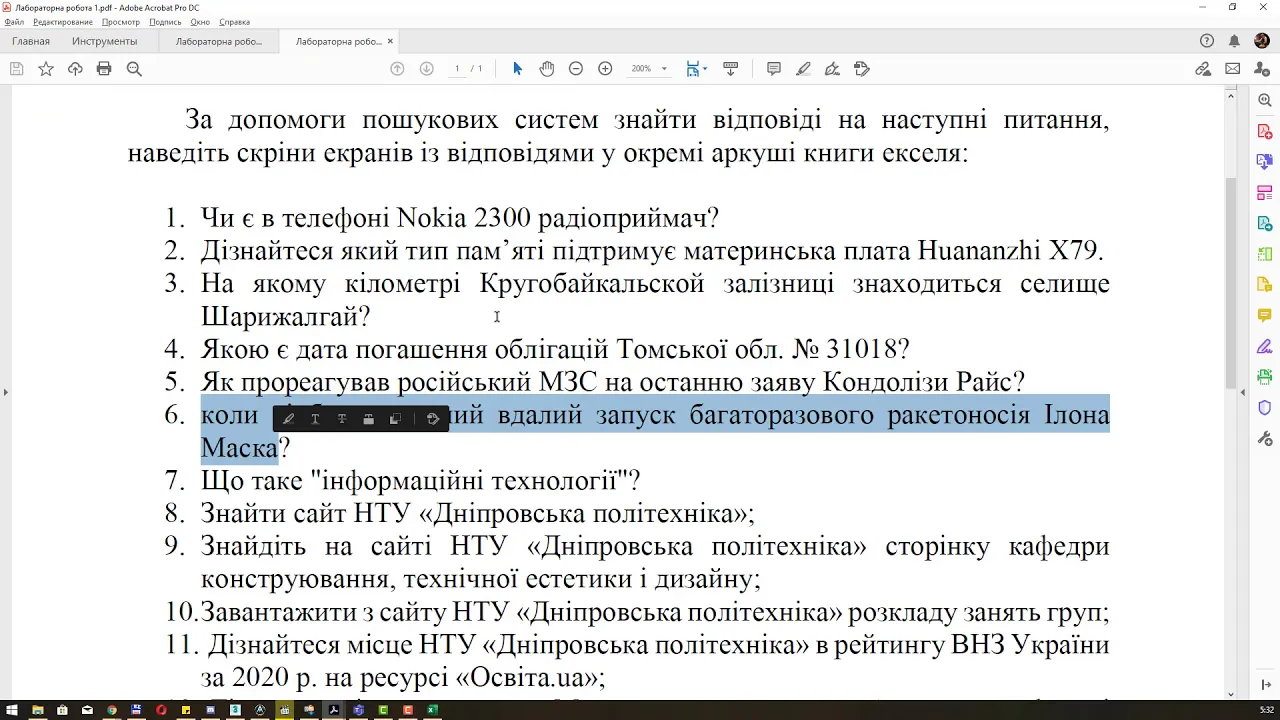
Task: Open the Редактирование menu
Action: pyautogui.click(x=63, y=22)
